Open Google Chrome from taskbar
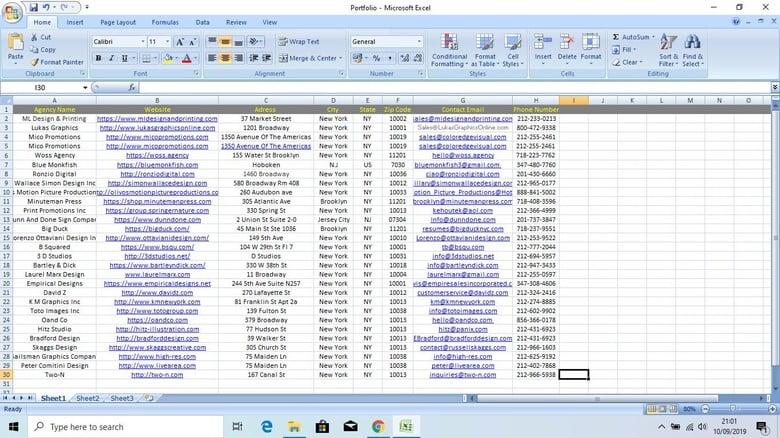The width and height of the screenshot is (780, 438). point(379,427)
